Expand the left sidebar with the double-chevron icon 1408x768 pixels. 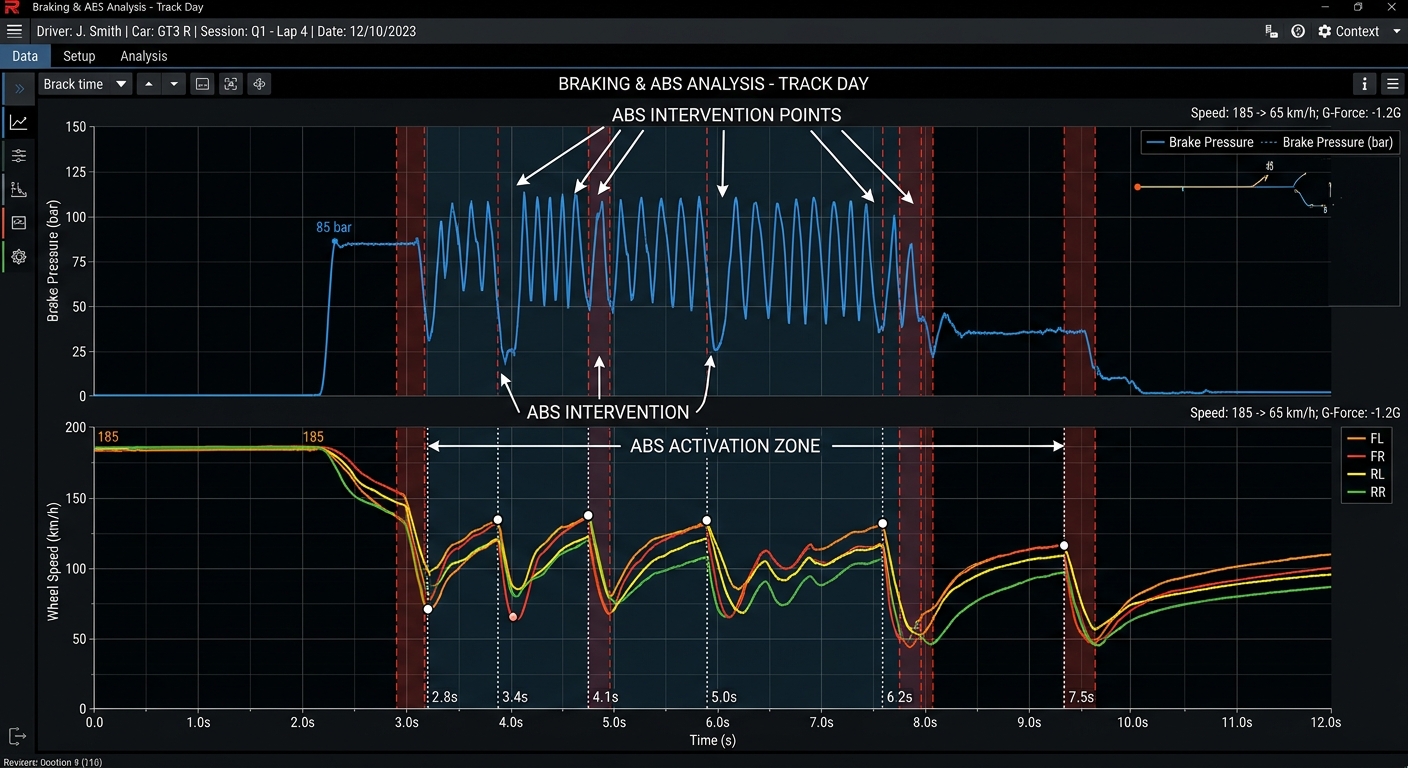pyautogui.click(x=19, y=89)
